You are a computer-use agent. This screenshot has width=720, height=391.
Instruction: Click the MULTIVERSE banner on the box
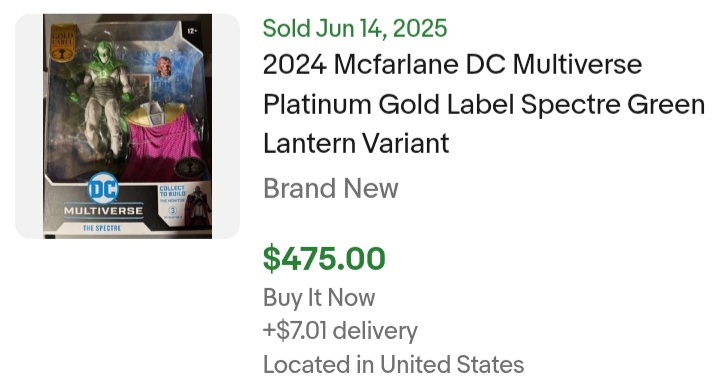tap(103, 211)
